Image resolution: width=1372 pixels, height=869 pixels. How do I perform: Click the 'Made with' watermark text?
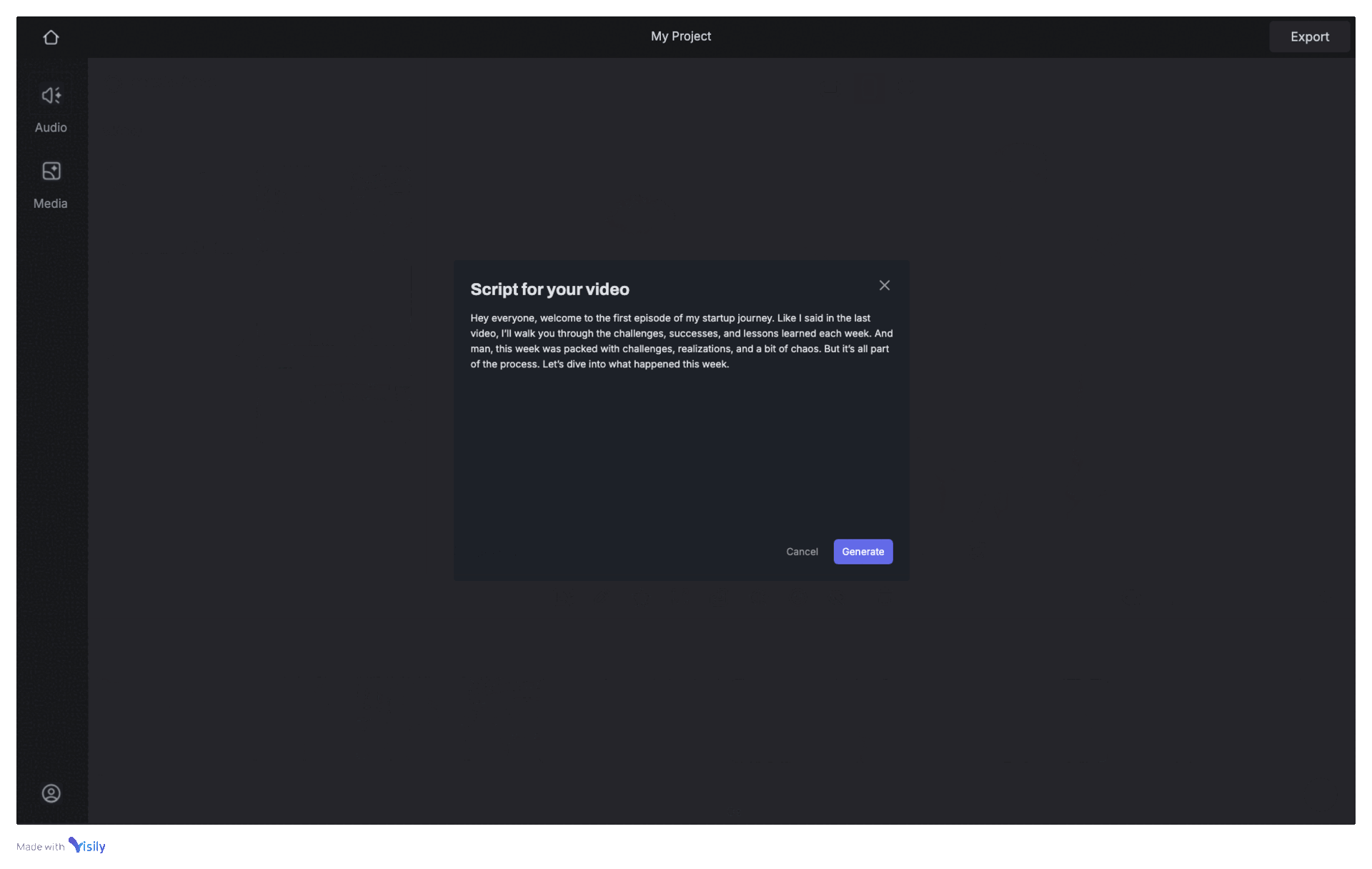40,847
